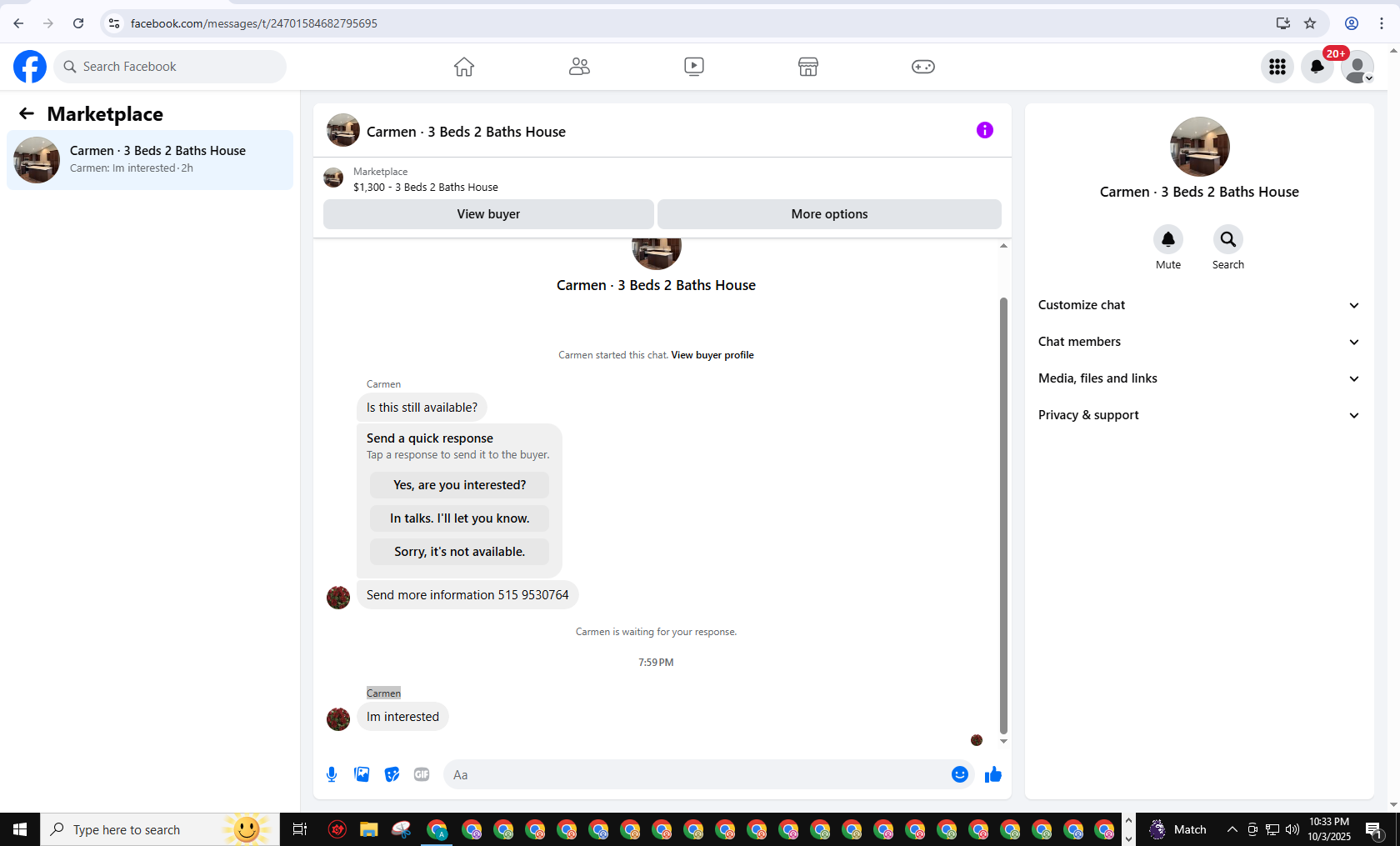Image resolution: width=1400 pixels, height=846 pixels.
Task: Click the chat vertical scrollbar thumb
Action: click(x=1003, y=515)
